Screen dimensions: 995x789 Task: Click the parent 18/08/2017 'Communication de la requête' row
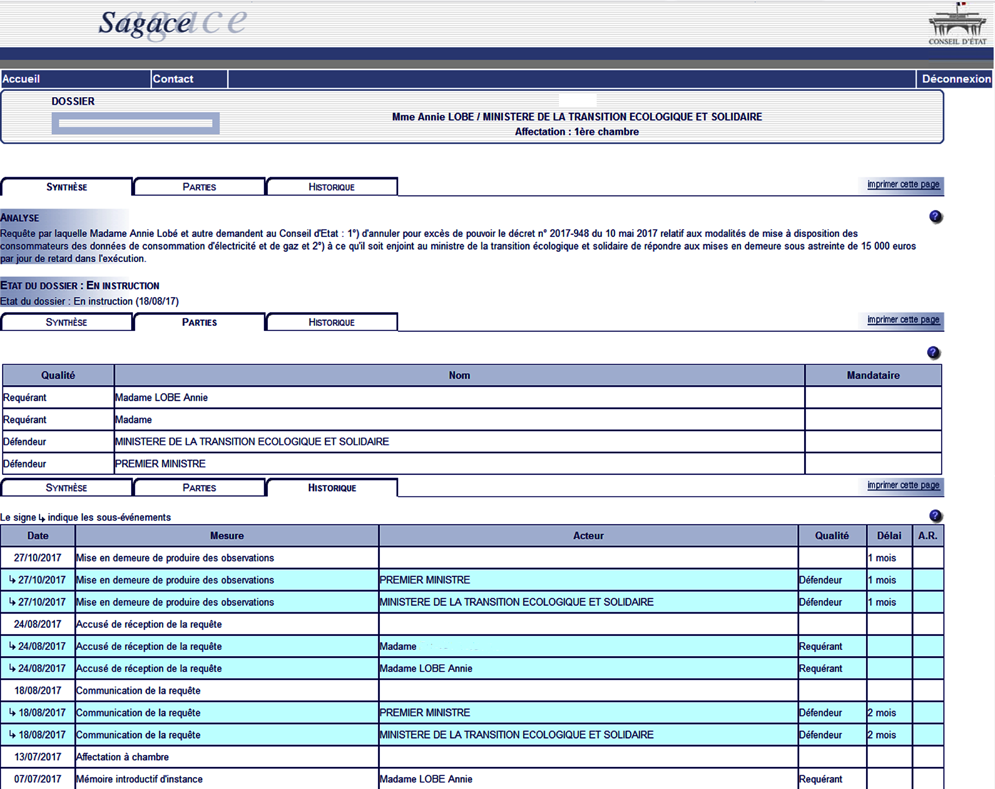pyautogui.click(x=472, y=691)
